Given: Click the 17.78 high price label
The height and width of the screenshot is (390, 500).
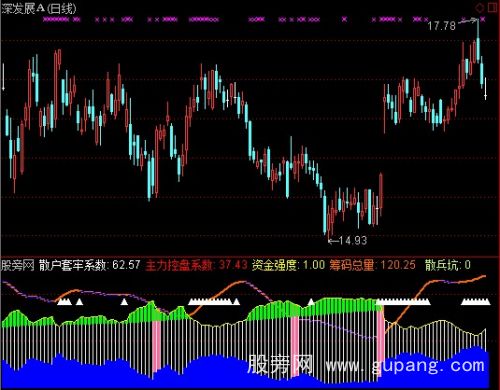Looking at the screenshot, I should pyautogui.click(x=441, y=26).
